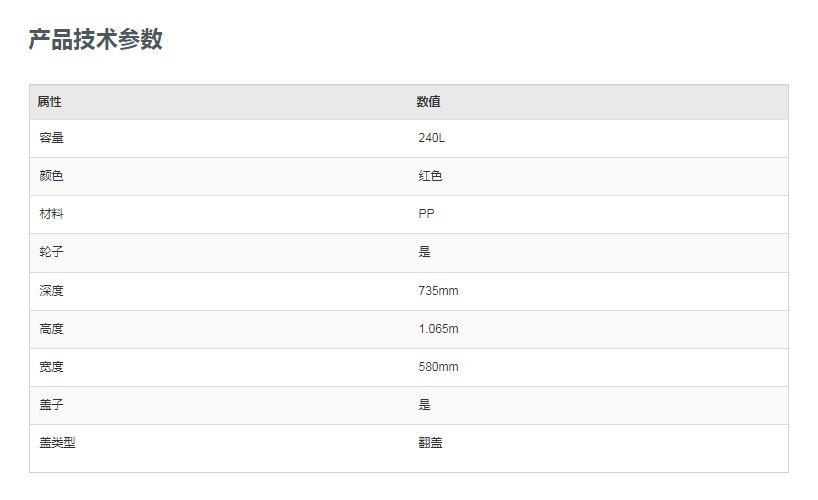Click the 是 value for 轮子
This screenshot has width=818, height=500.
click(x=425, y=252)
